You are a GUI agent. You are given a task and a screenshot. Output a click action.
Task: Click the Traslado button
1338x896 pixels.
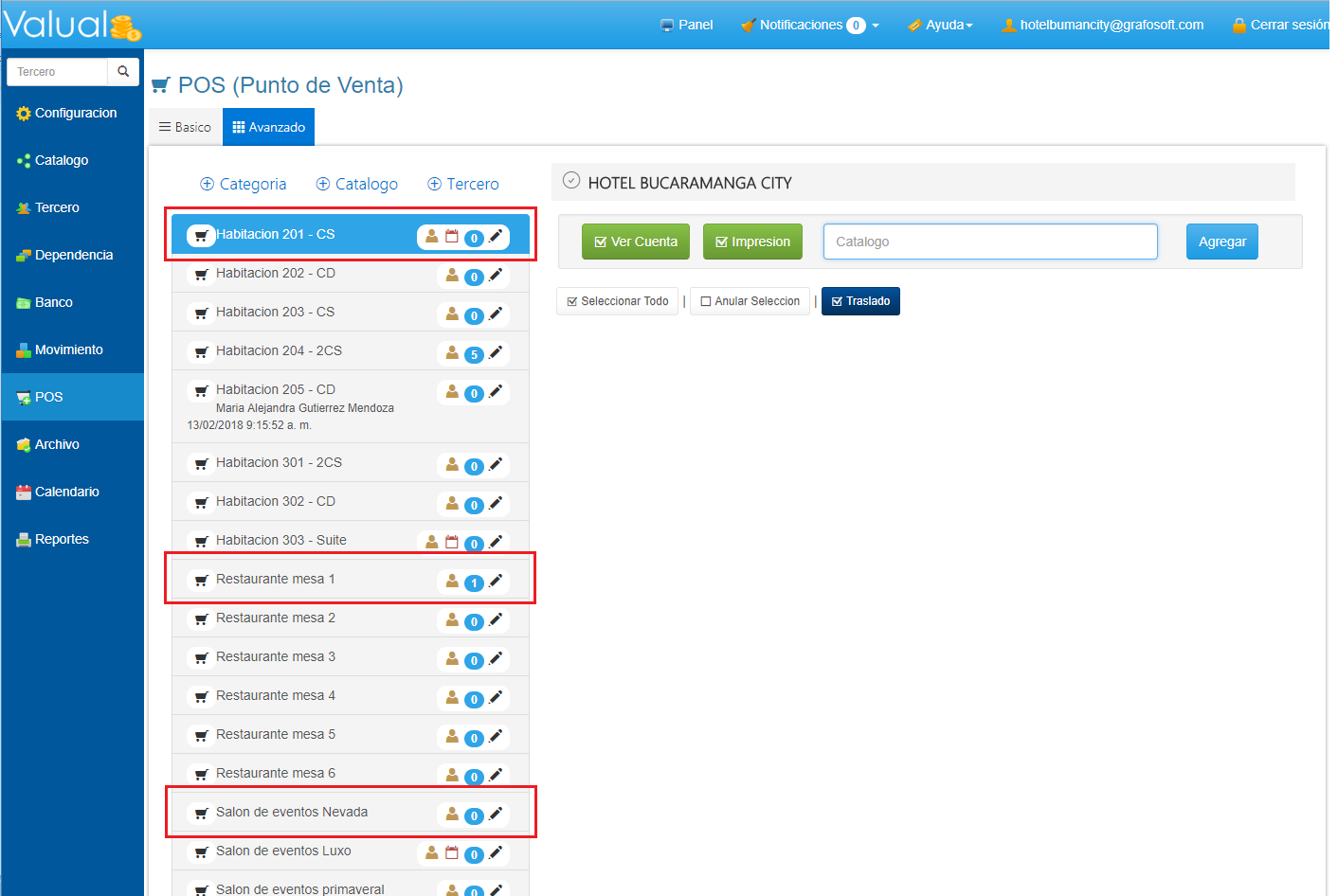coord(860,301)
